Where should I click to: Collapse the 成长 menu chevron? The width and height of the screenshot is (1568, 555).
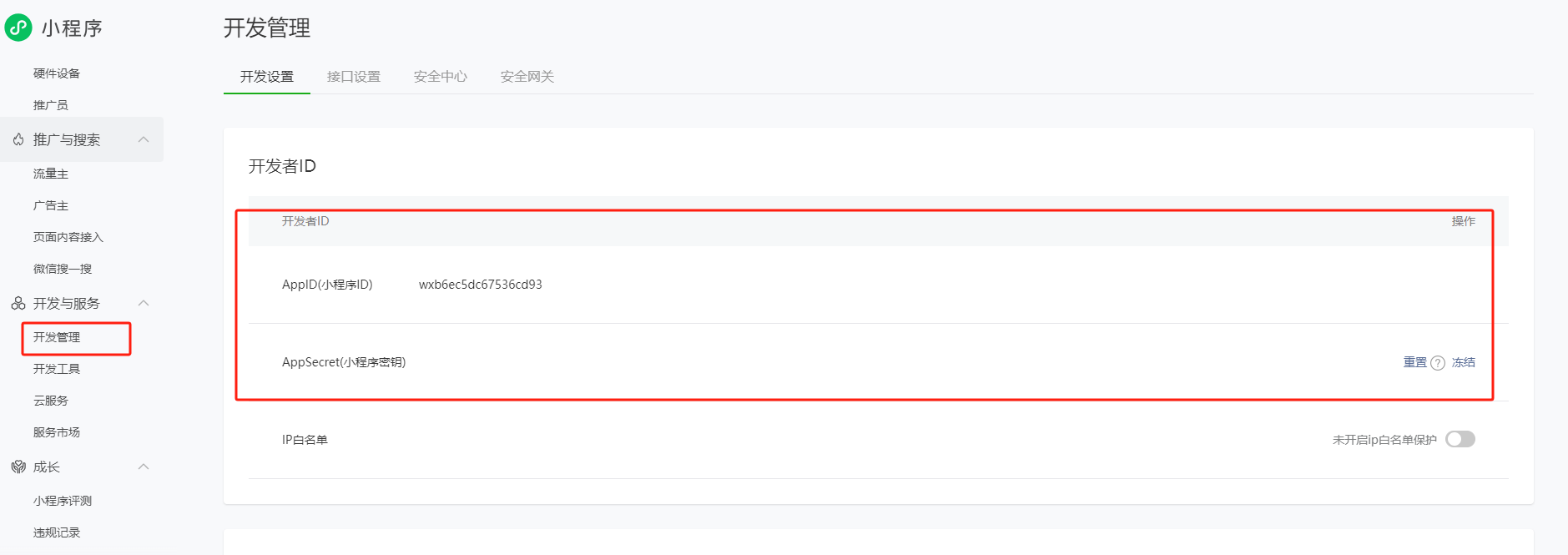(144, 467)
